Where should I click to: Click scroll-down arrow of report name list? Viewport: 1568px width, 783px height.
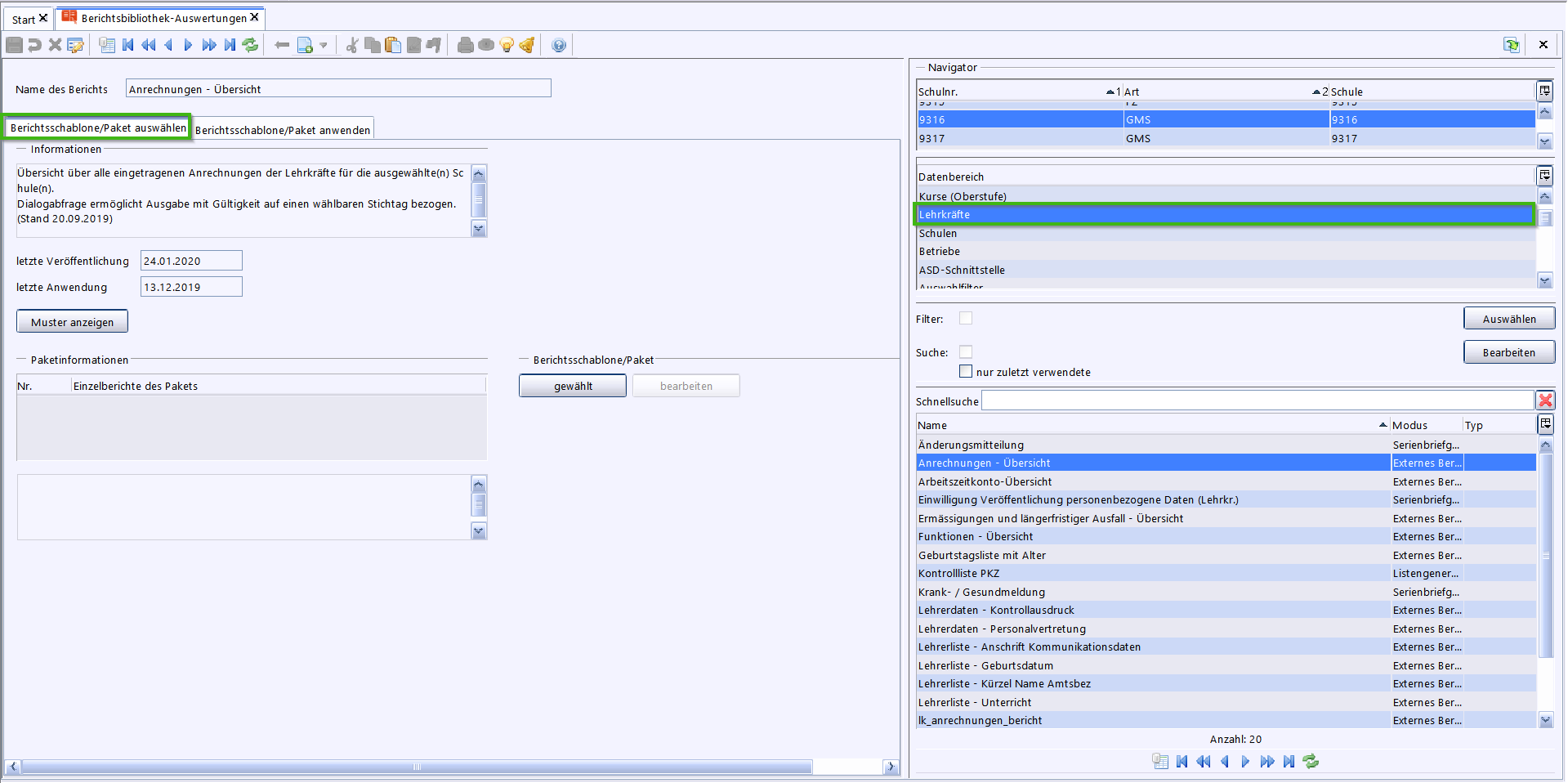[x=1545, y=720]
